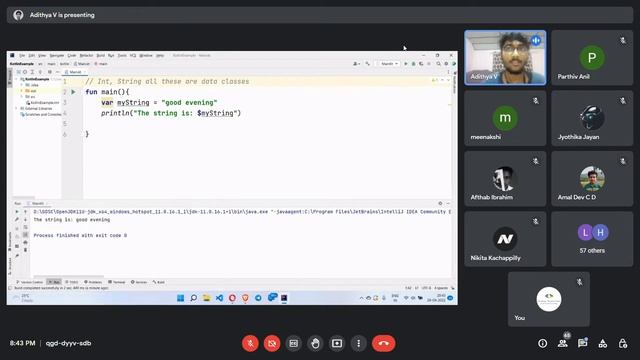Open Brave browser on shared taskbar

(245, 298)
